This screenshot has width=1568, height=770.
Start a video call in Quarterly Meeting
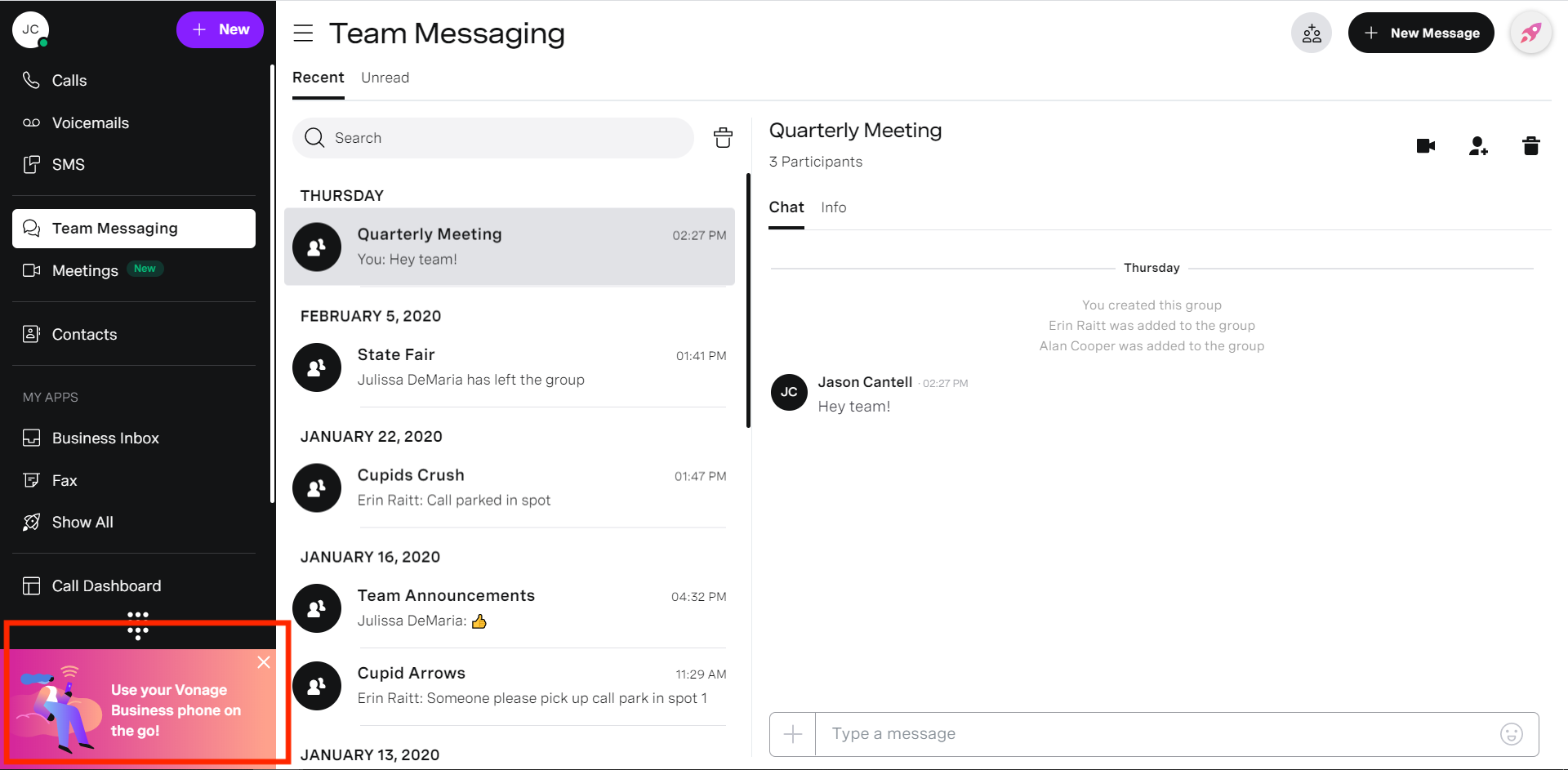click(x=1425, y=146)
